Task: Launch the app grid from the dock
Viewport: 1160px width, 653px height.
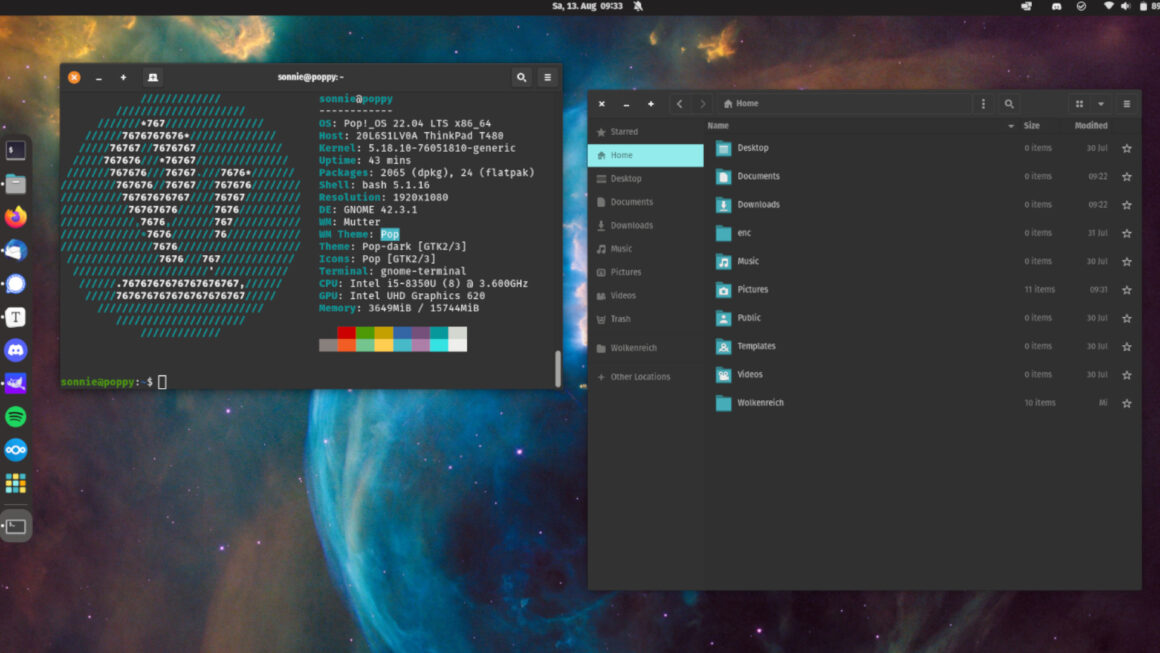Action: pos(16,483)
